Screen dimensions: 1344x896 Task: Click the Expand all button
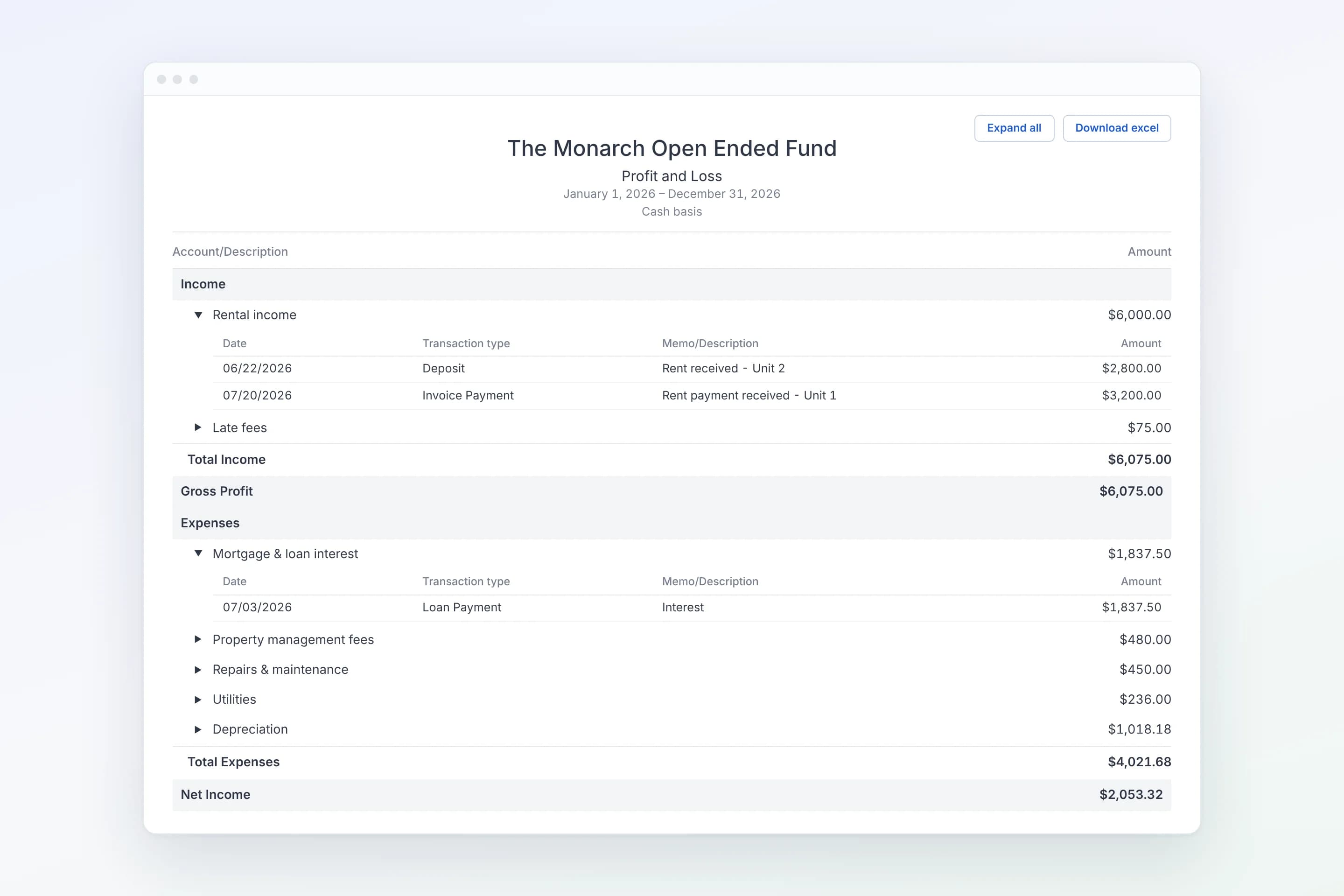pos(1014,128)
